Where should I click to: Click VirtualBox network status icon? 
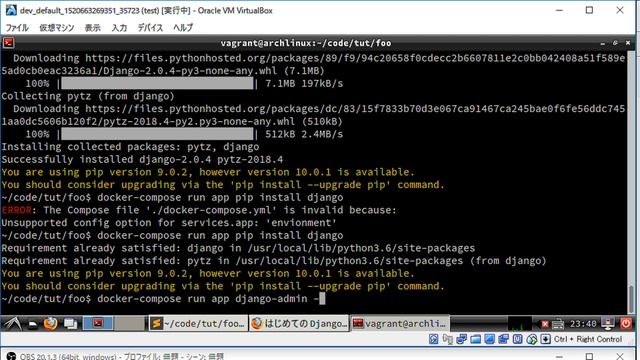462,339
